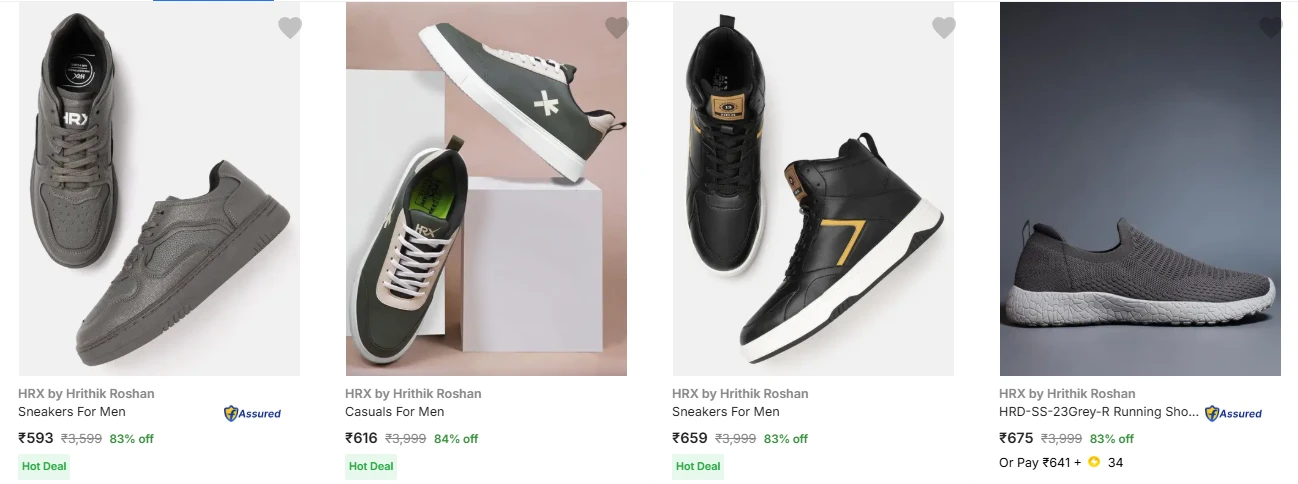Image resolution: width=1298 pixels, height=484 pixels.
Task: Click Hot Deal tag under ₹616 price
Action: click(x=371, y=466)
